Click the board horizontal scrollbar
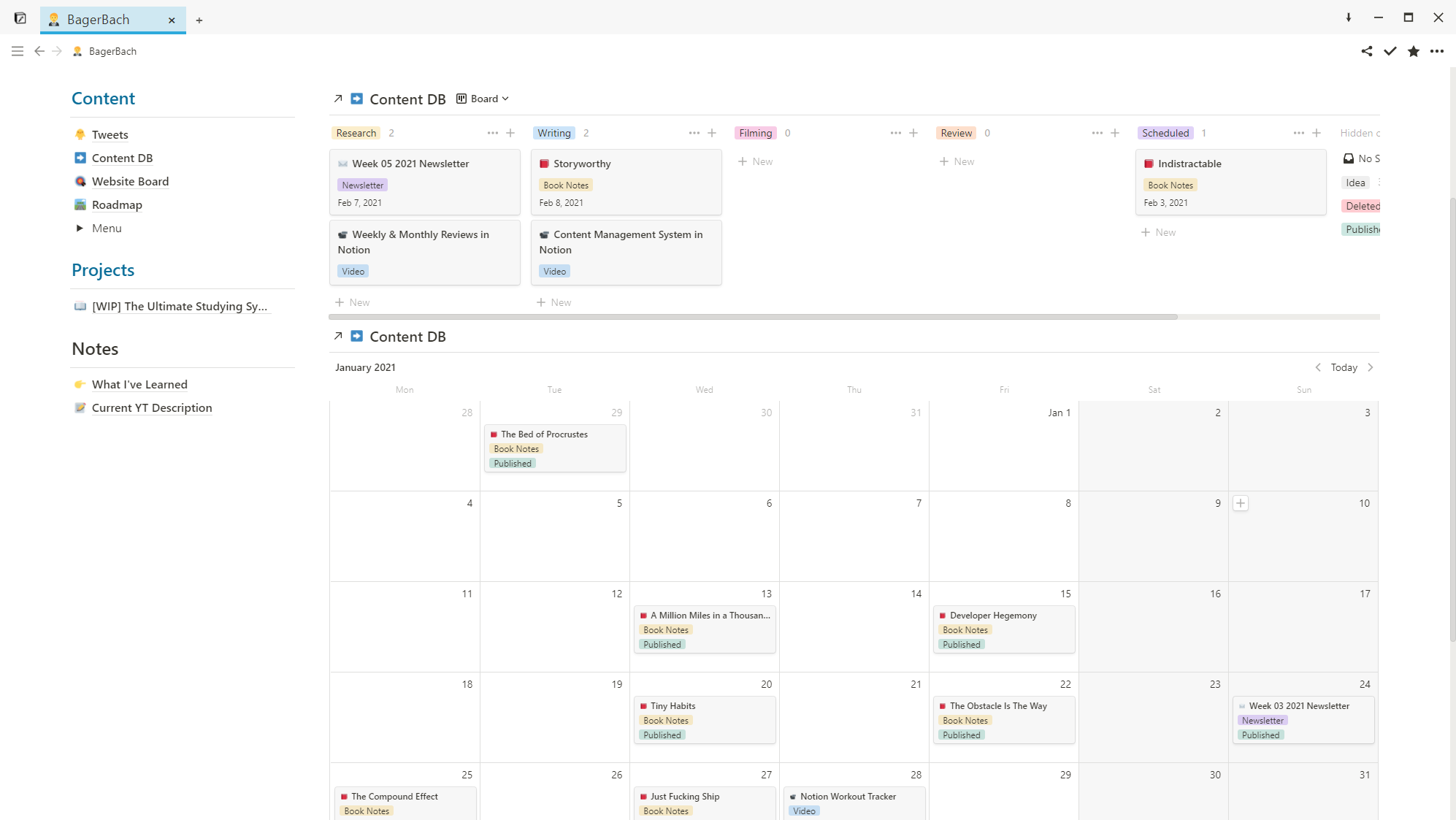 click(753, 317)
